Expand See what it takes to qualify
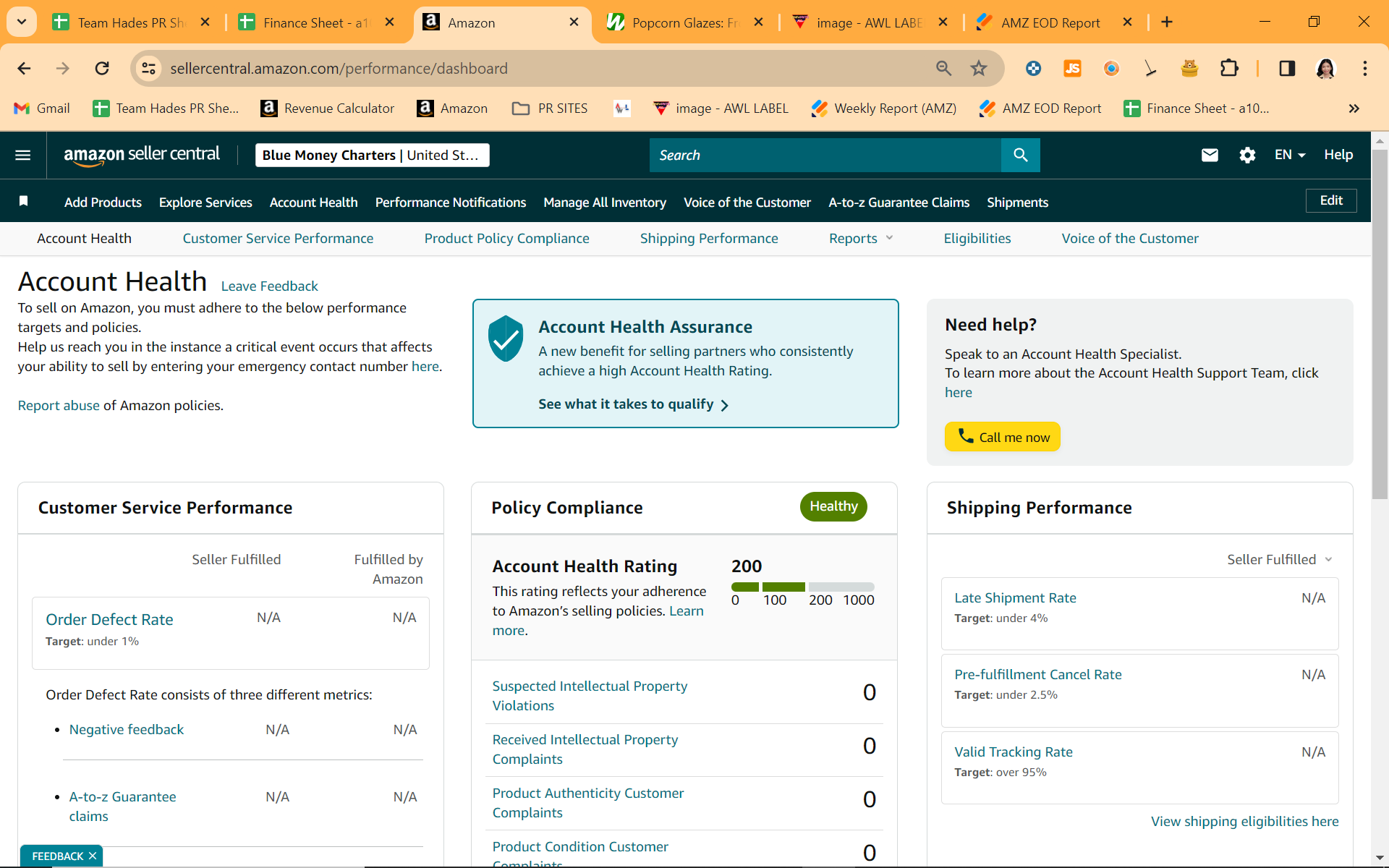Viewport: 1389px width, 868px height. [x=633, y=404]
